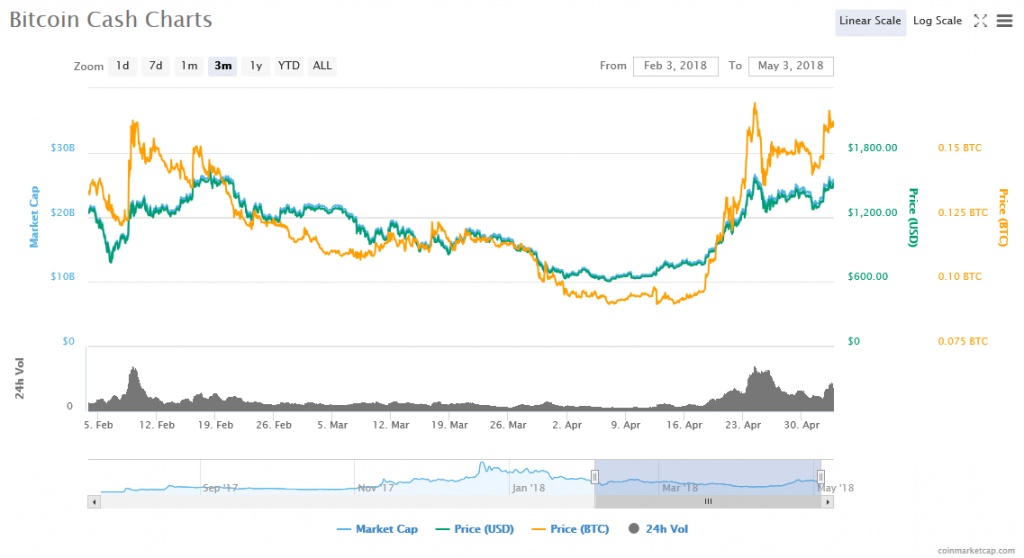This screenshot has height=558, width=1024.
Task: Grab the right navigator range handle
Action: pos(821,477)
